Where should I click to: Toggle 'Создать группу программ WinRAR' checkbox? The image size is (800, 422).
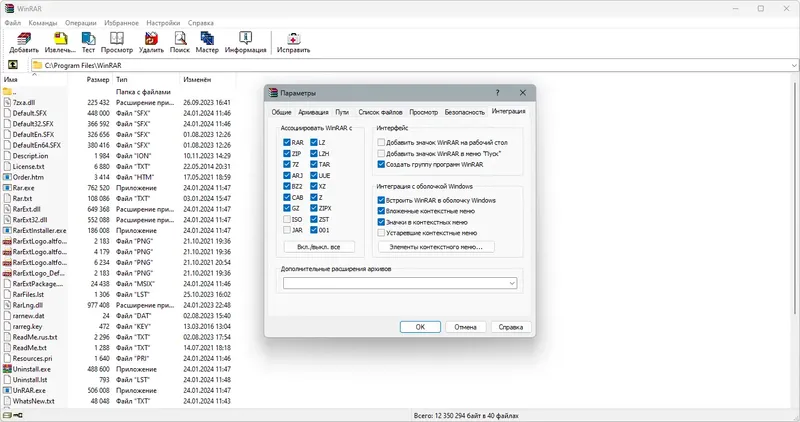tap(381, 164)
